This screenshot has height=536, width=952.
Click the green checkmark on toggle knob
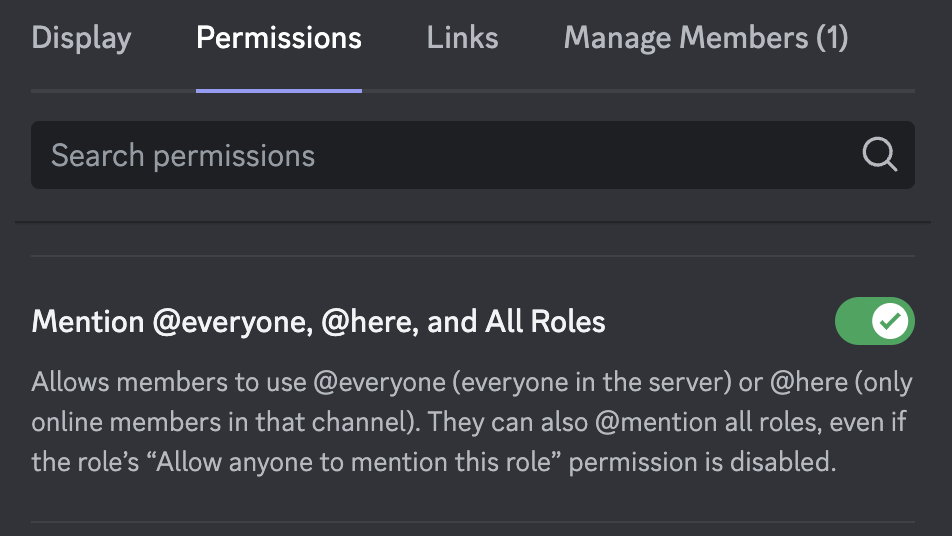coord(890,321)
